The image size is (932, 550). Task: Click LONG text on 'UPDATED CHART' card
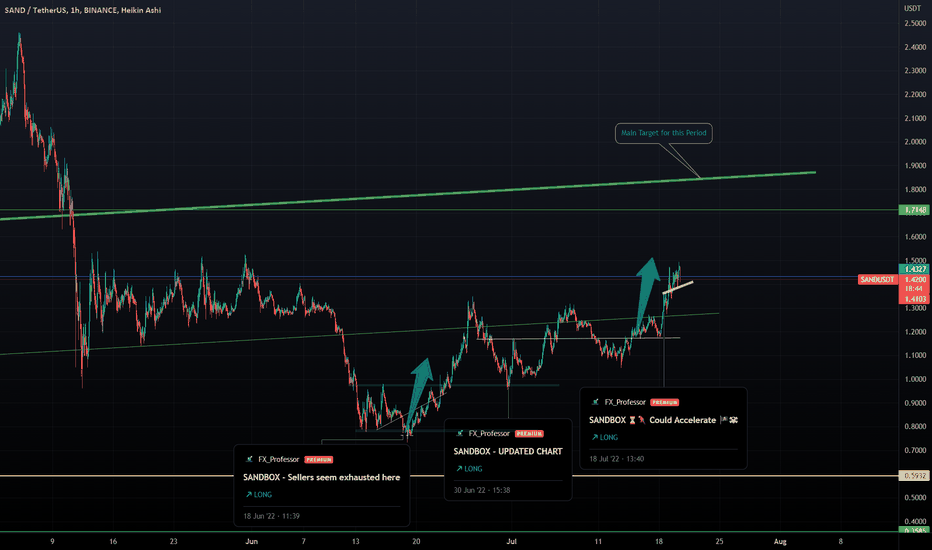[x=473, y=469]
